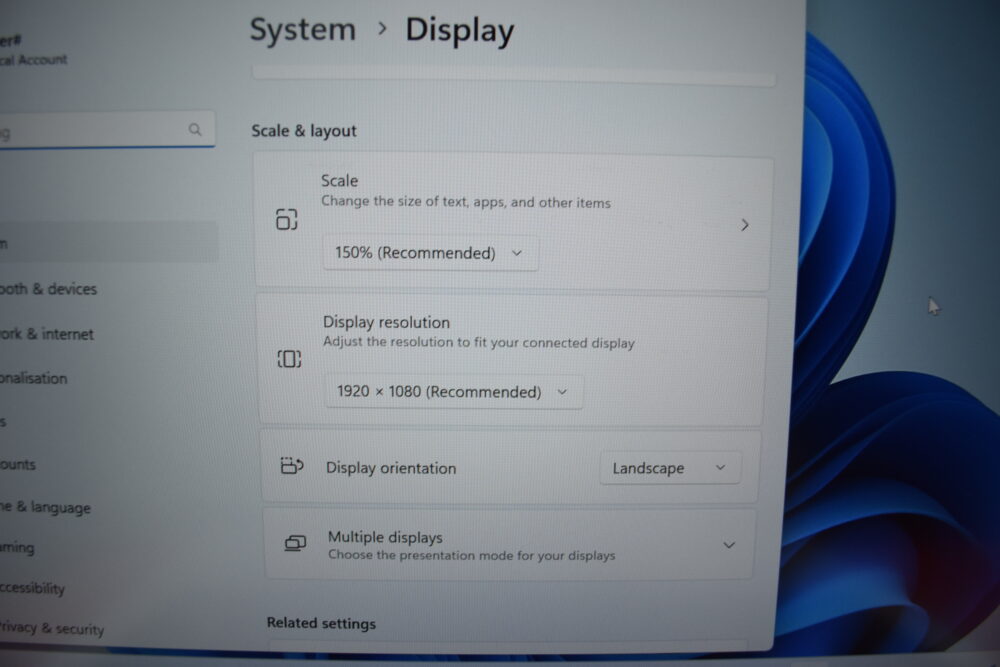The image size is (1000, 667).
Task: Click the Display resolution label
Action: tap(386, 322)
